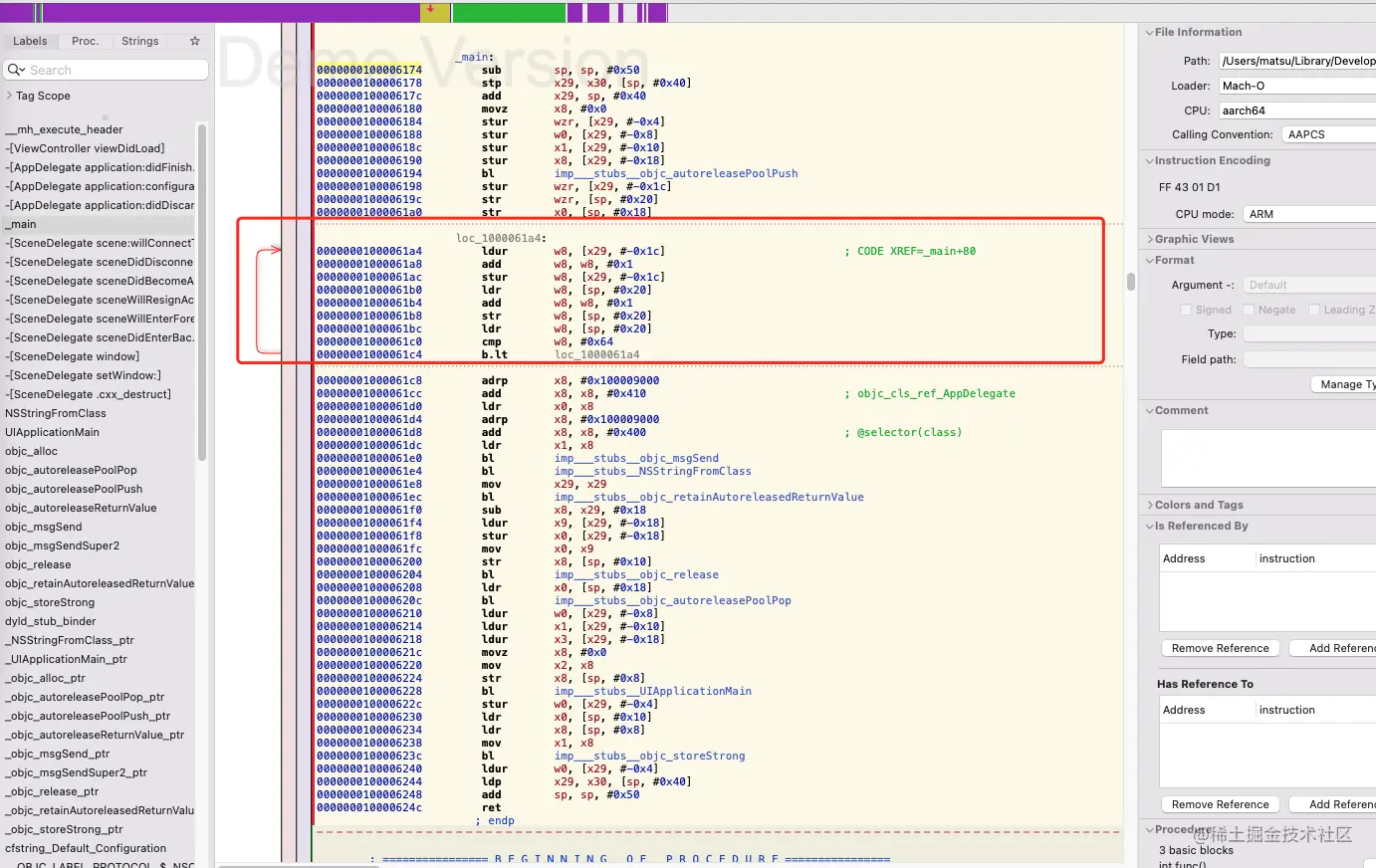Open the Type dropdown in Format
Screen dimensions: 1376x868
point(1309,333)
